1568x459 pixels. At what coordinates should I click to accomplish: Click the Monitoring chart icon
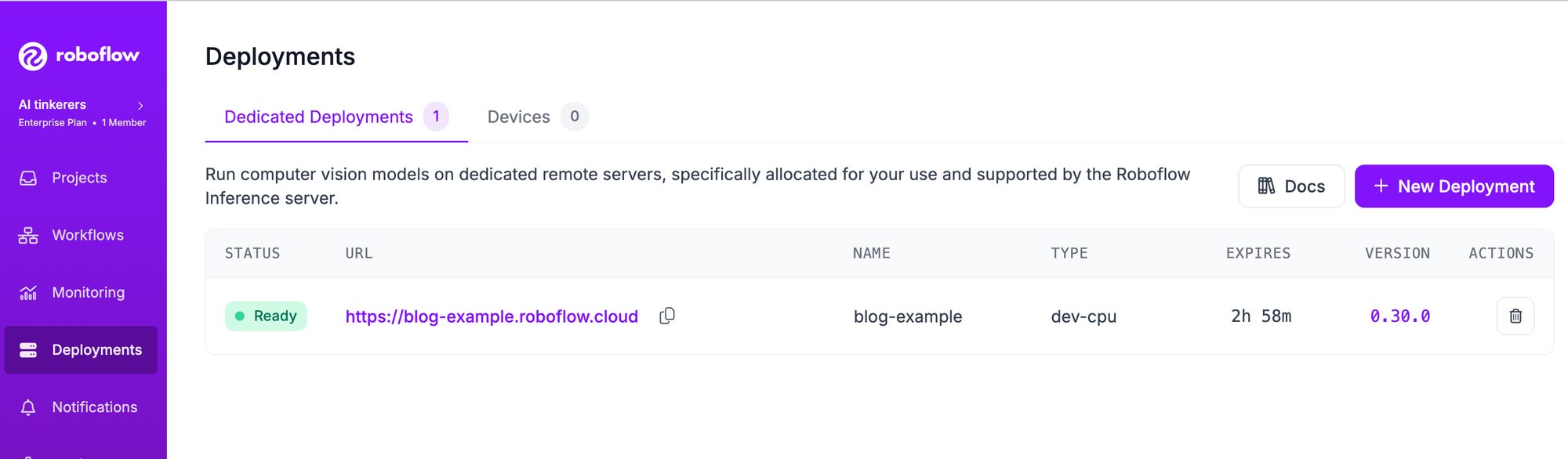(28, 293)
